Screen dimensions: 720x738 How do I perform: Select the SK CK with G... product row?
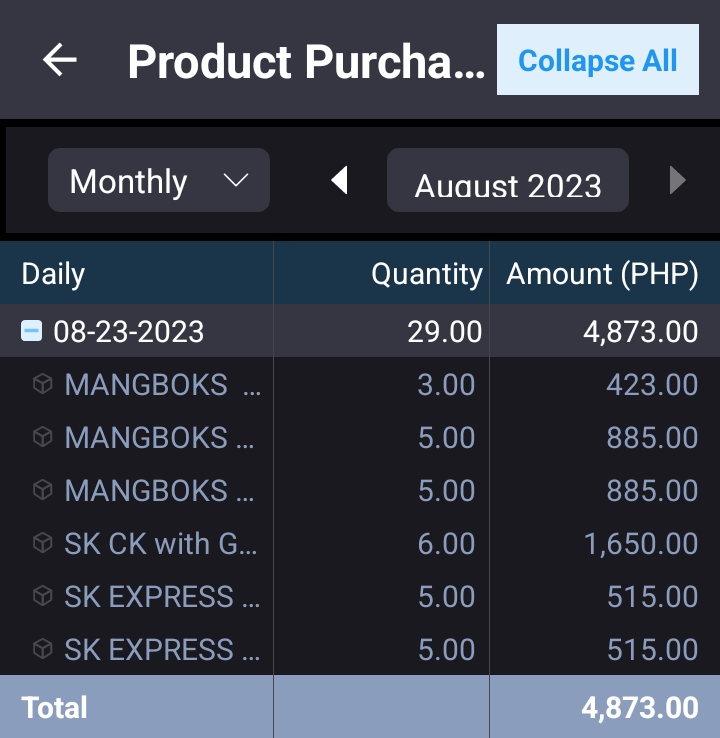pos(161,543)
